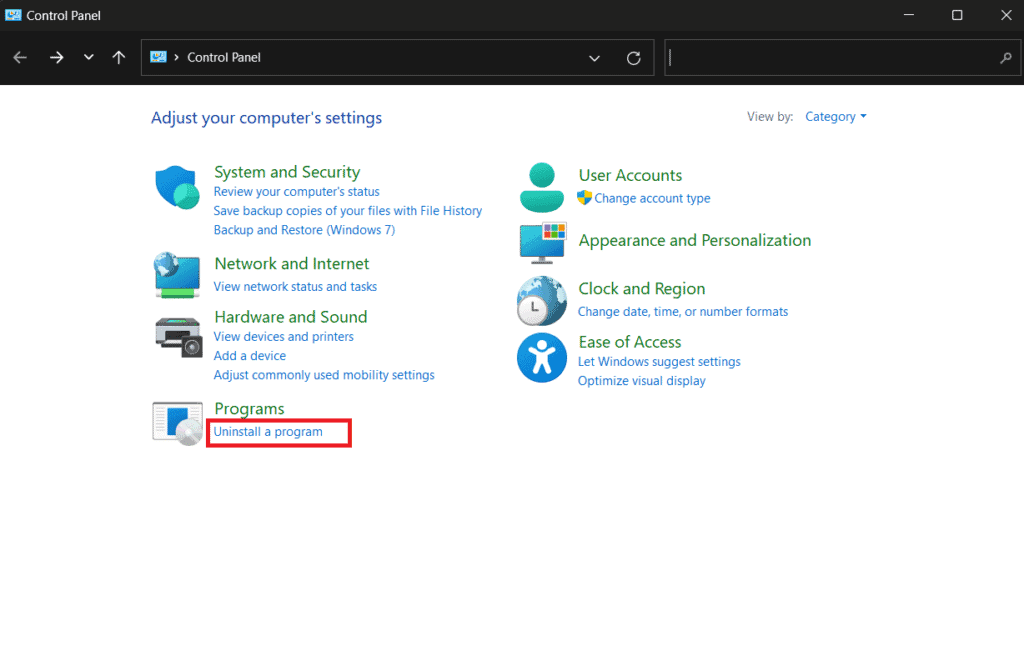
Task: Click the Hardware and Sound printer icon
Action: (179, 337)
